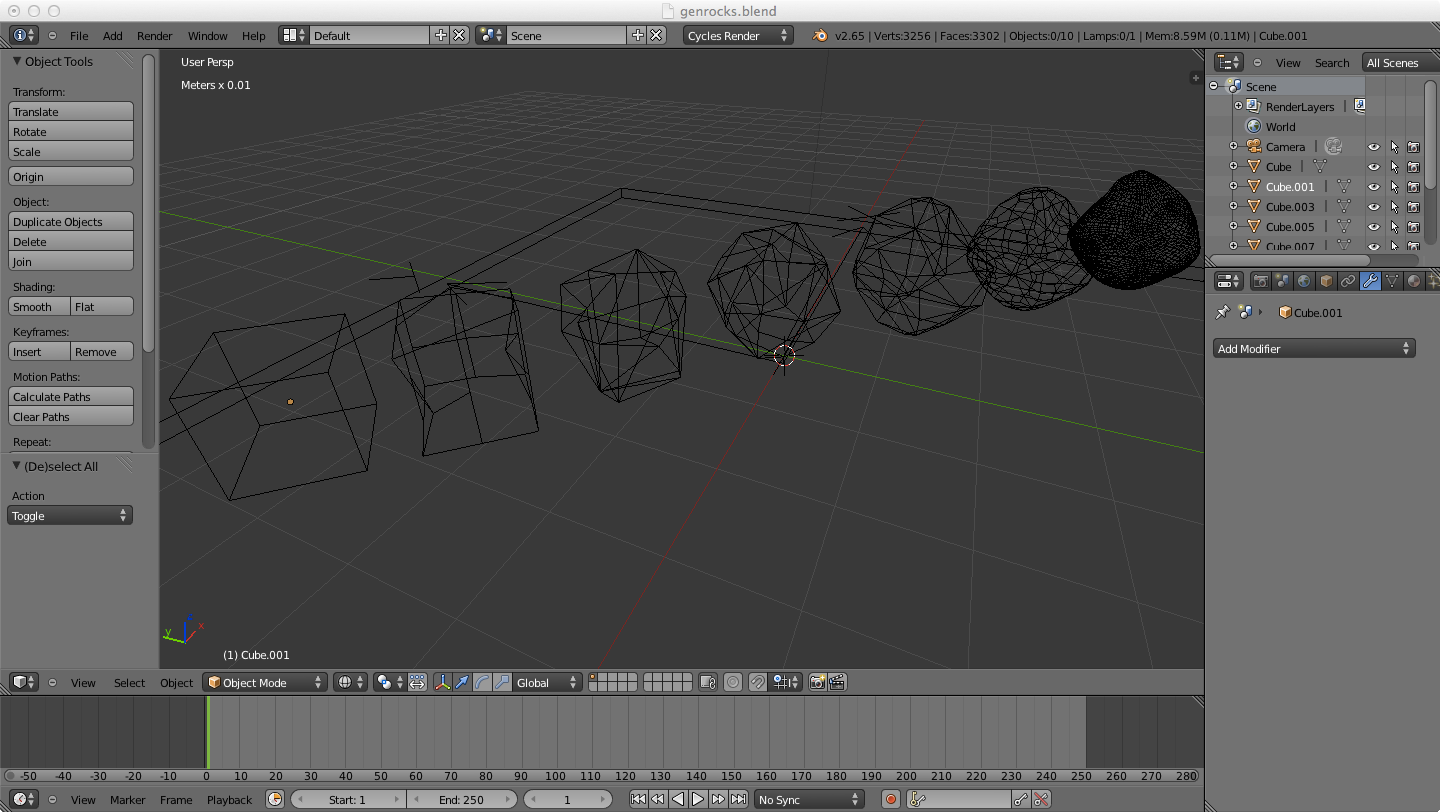Click the Duplicate Objects button
Screen dimensions: 1440x812
(x=71, y=222)
